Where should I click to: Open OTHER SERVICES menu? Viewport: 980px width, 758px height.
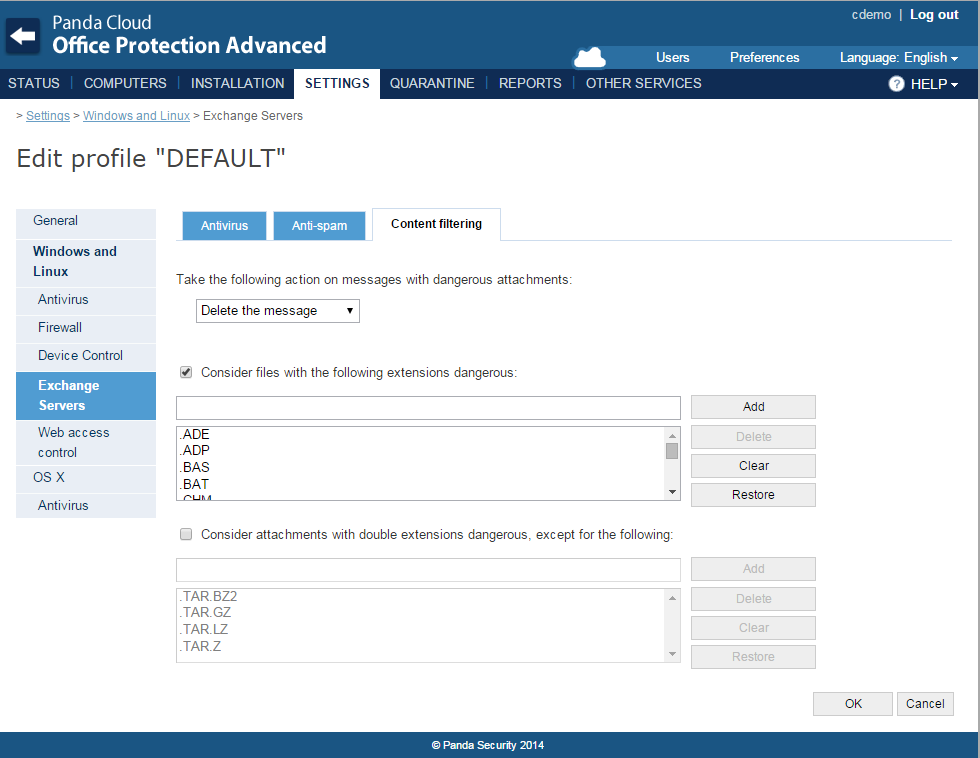(x=643, y=83)
